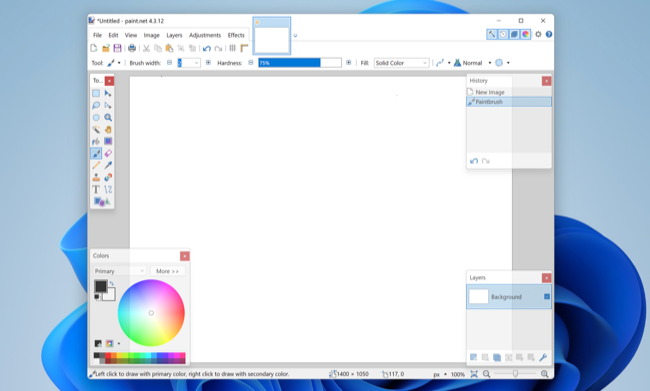Select the Lasso Select tool
This screenshot has width=650, height=391.
coord(96,105)
